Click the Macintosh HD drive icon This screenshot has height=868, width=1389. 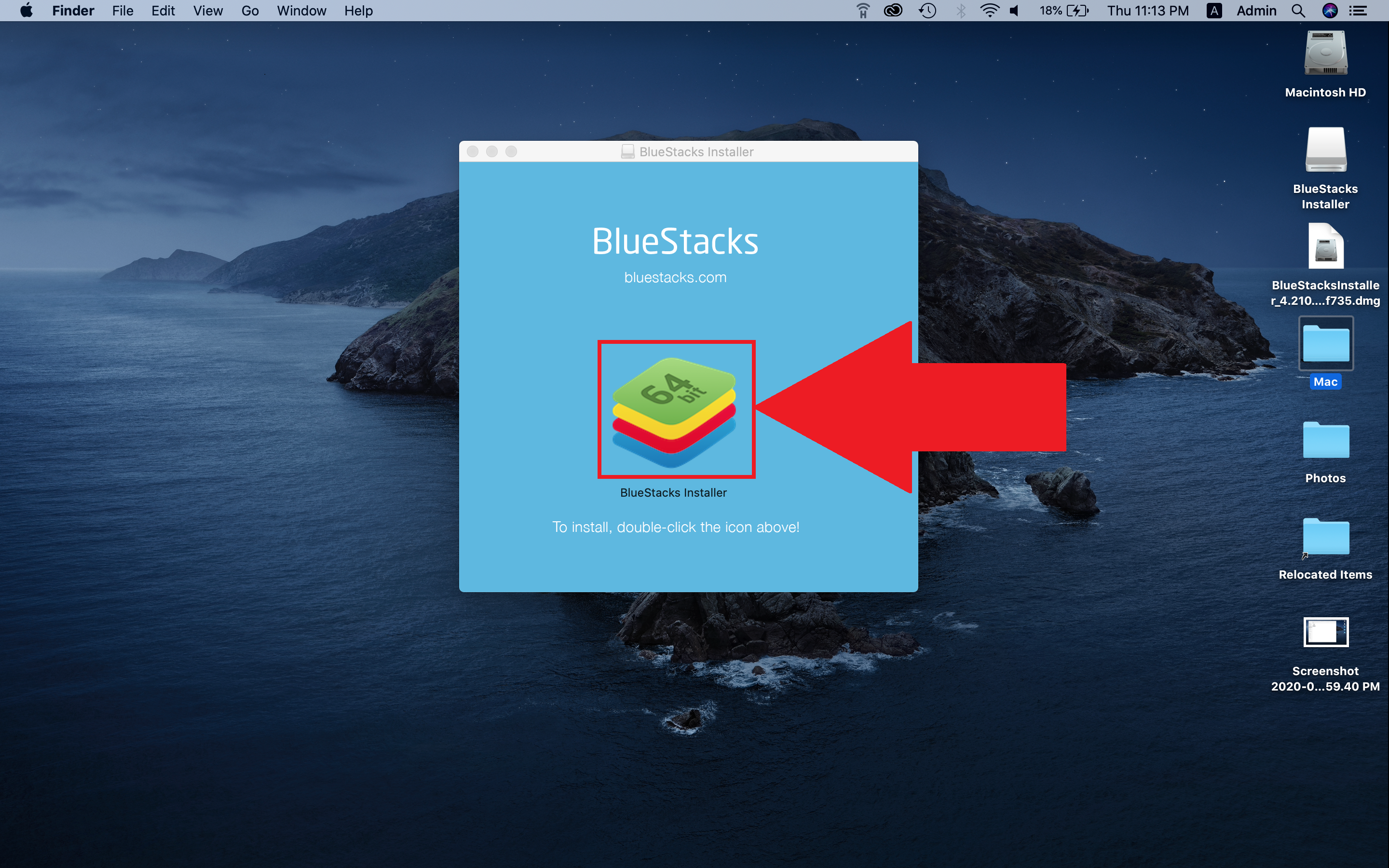[1326, 58]
